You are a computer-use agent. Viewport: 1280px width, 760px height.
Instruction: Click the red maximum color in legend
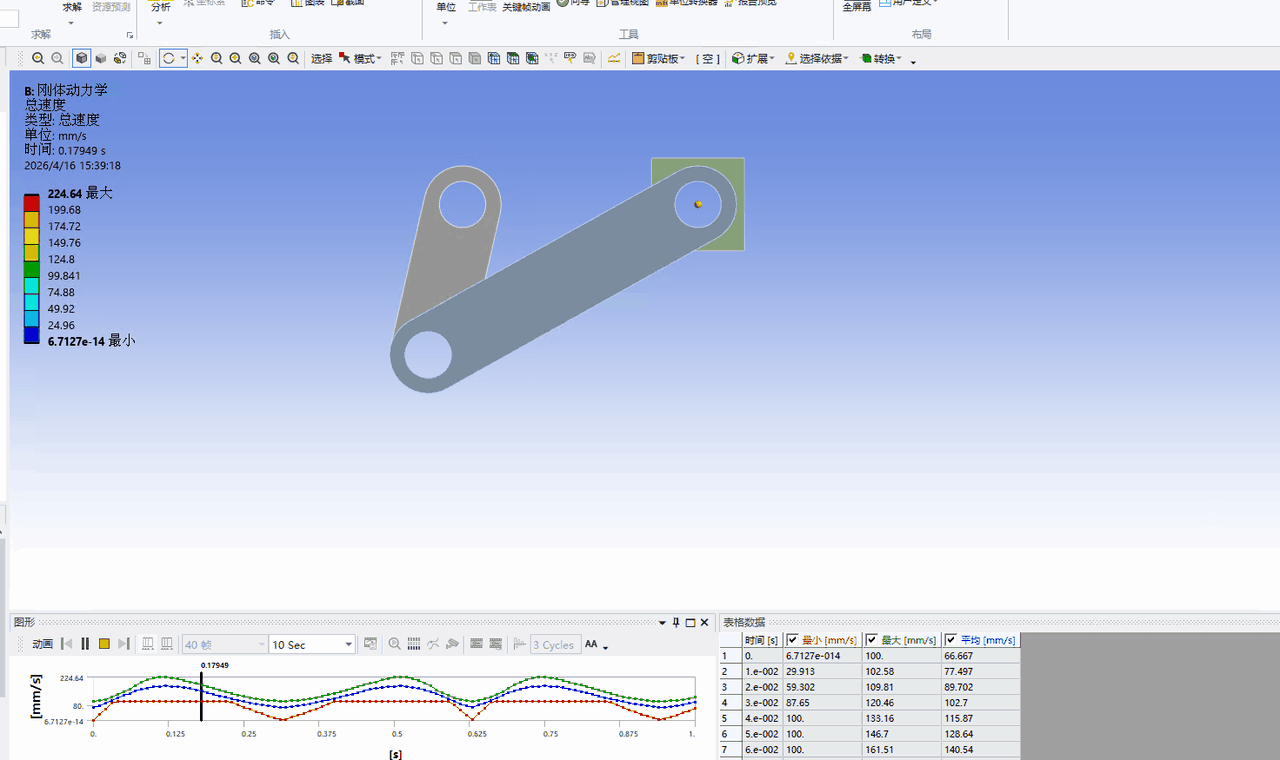pyautogui.click(x=32, y=202)
